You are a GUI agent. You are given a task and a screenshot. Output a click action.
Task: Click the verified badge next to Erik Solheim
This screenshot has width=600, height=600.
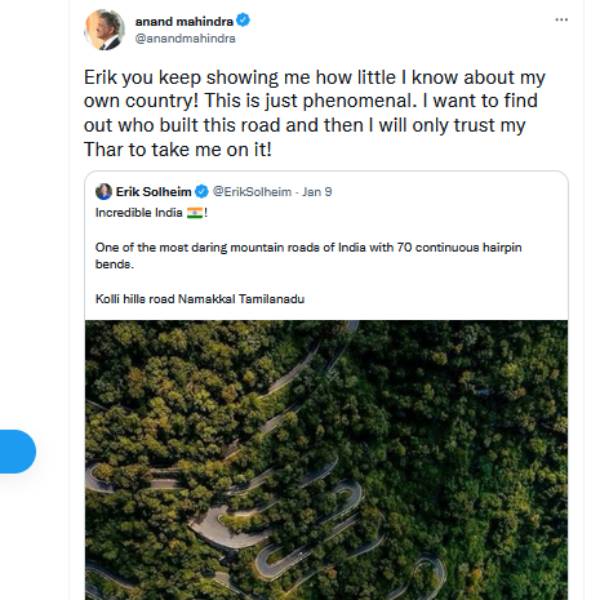point(201,191)
